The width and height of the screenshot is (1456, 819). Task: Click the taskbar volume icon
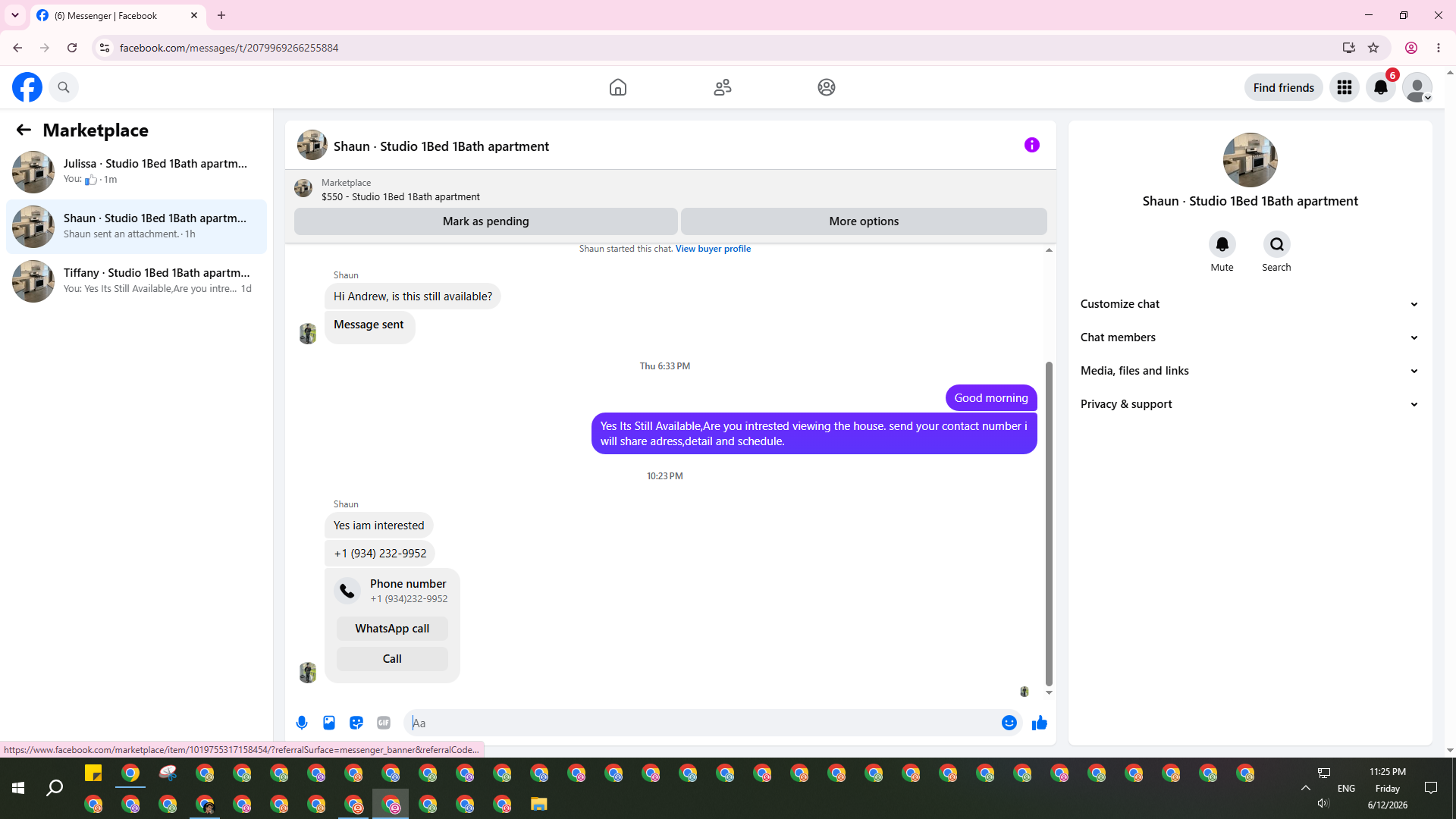(1323, 803)
